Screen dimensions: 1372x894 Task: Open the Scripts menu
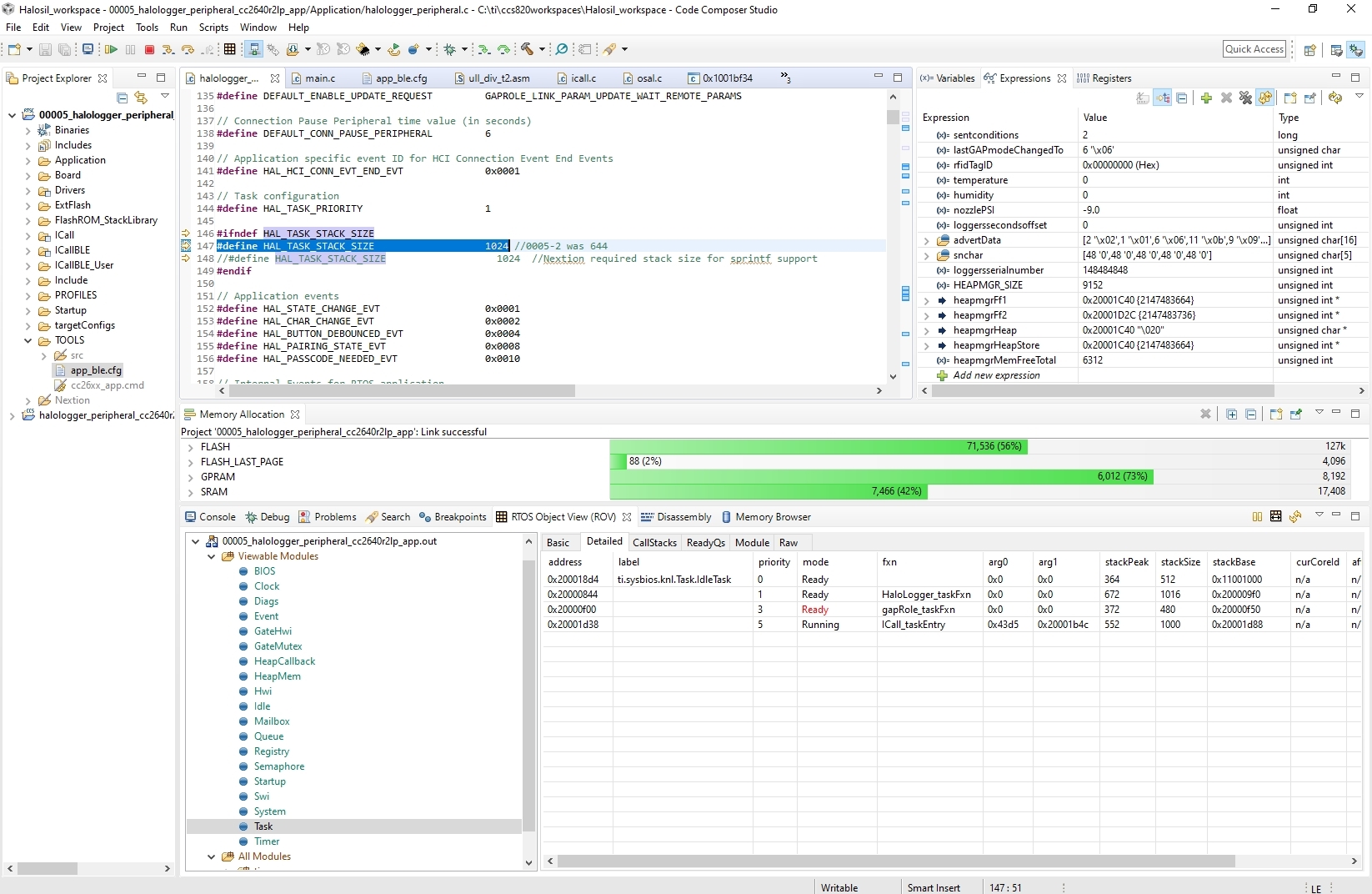[x=213, y=28]
